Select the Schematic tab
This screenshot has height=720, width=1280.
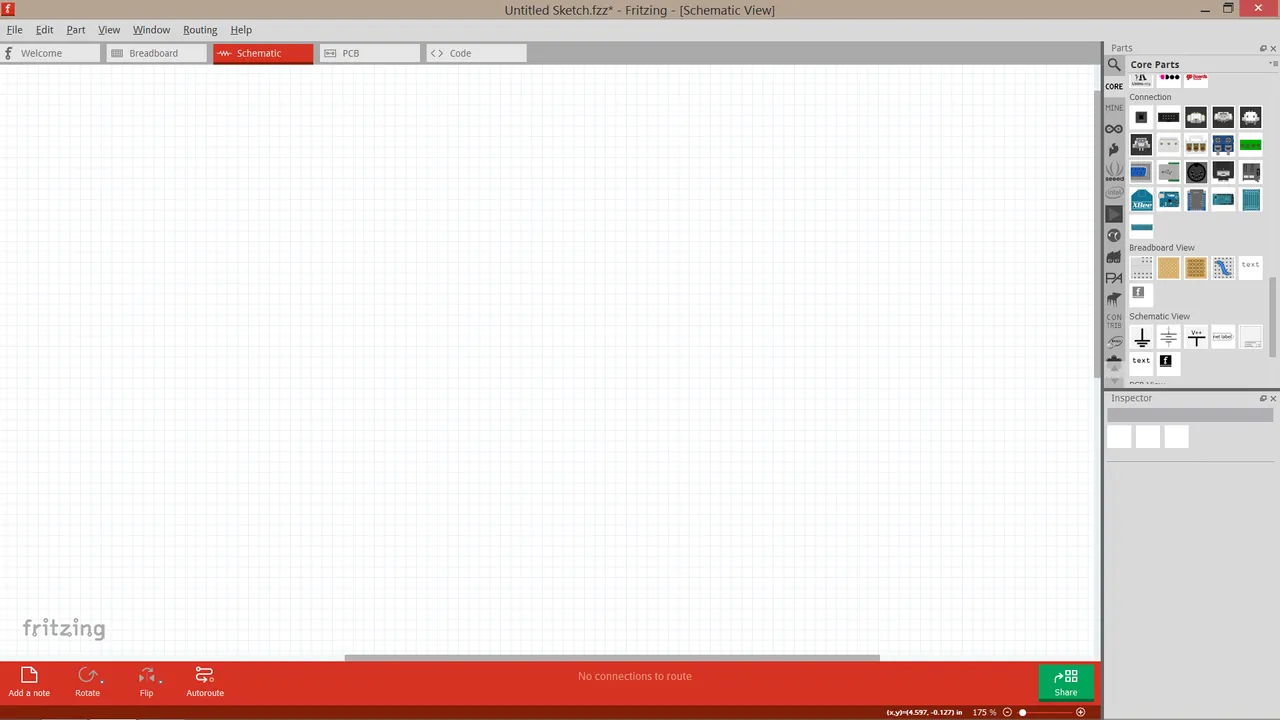click(x=263, y=53)
